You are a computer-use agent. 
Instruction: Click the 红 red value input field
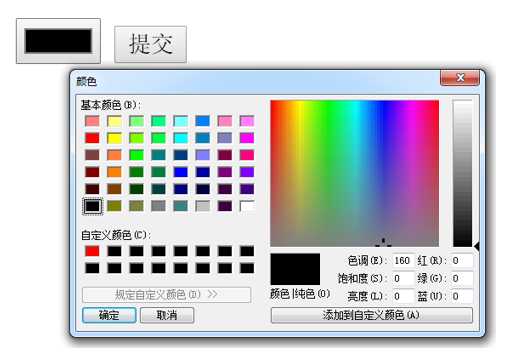(462, 261)
